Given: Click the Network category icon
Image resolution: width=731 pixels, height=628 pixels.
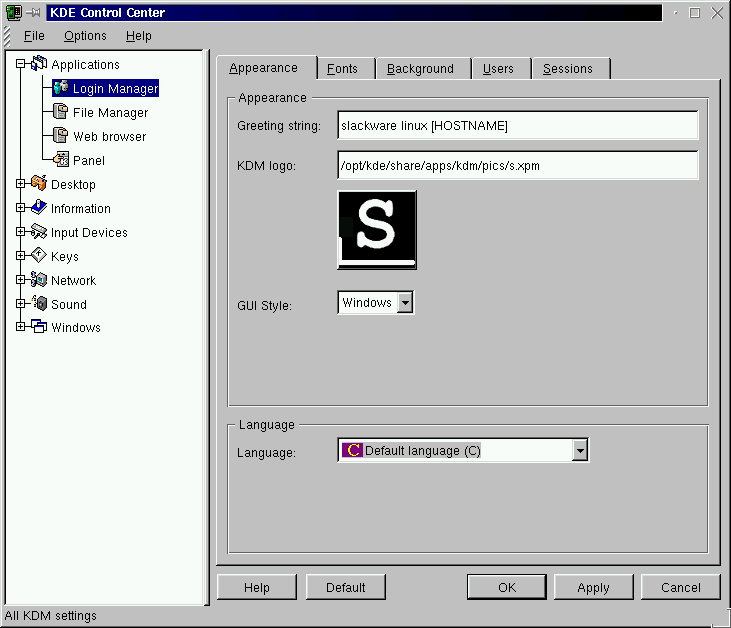Looking at the screenshot, I should point(39,279).
